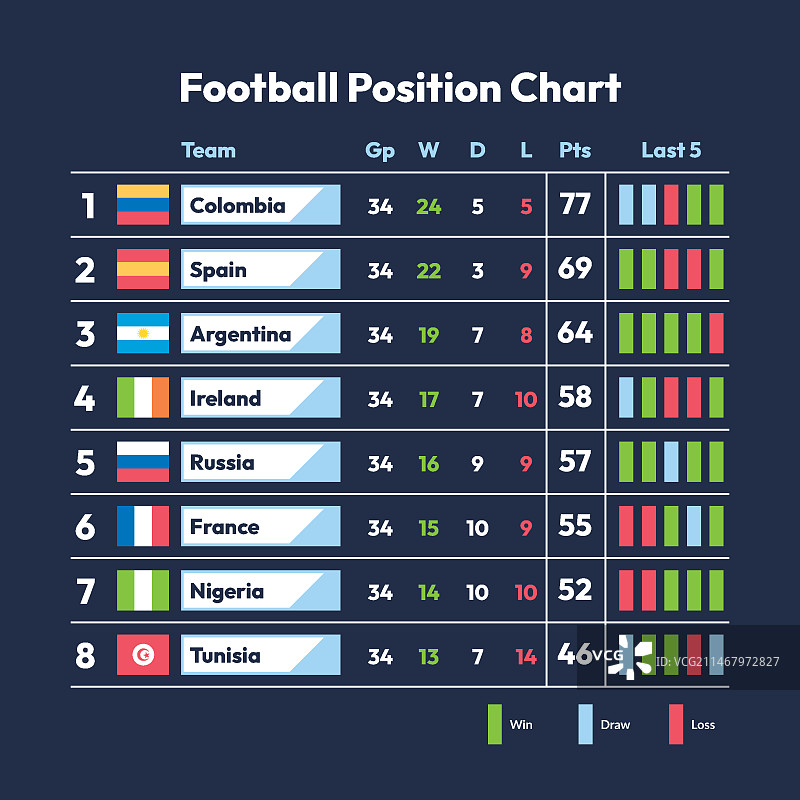Click the Football Position Chart title
The image size is (800, 800).
(x=400, y=88)
